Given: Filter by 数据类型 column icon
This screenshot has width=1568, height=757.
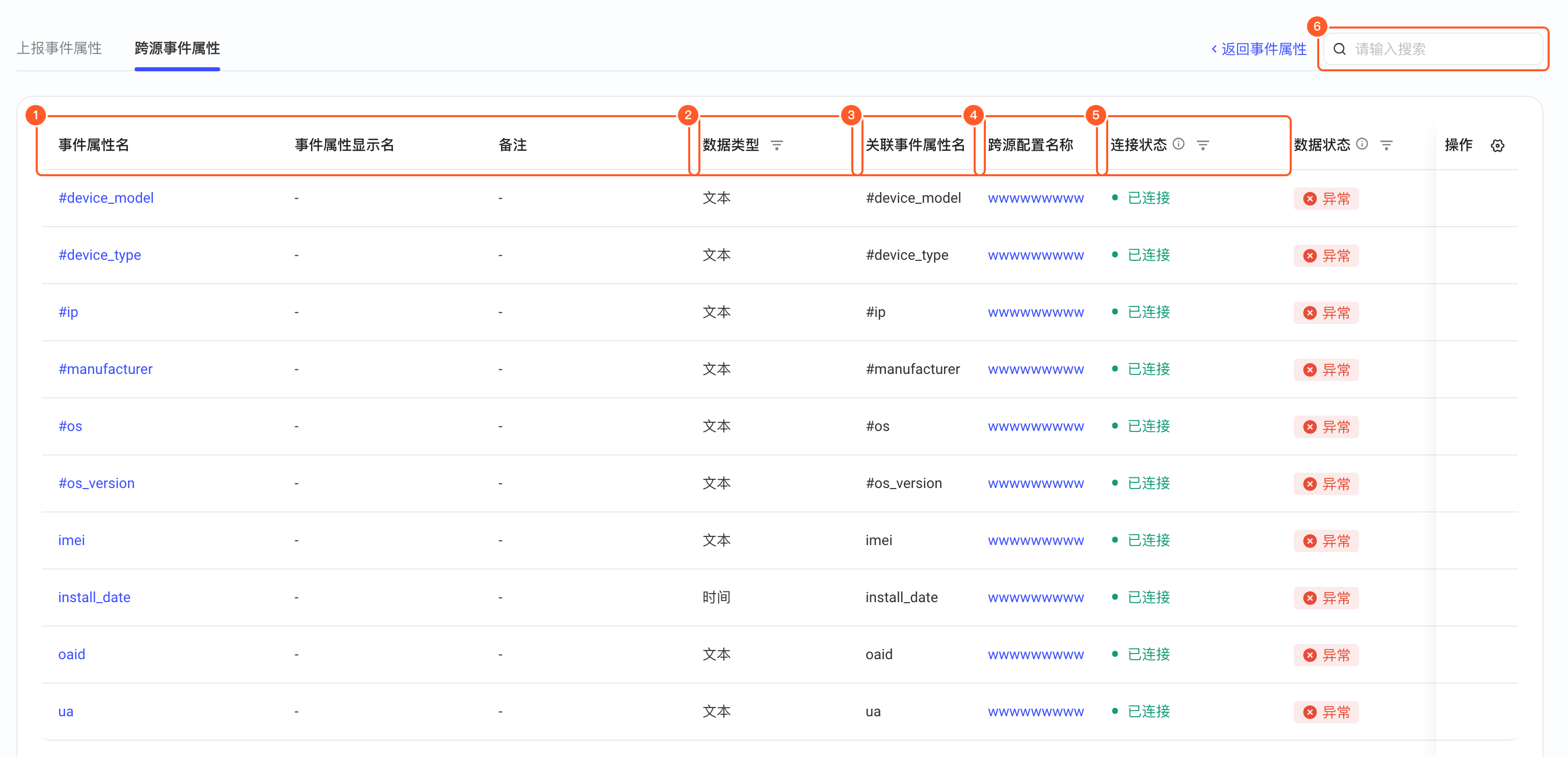Looking at the screenshot, I should (777, 145).
